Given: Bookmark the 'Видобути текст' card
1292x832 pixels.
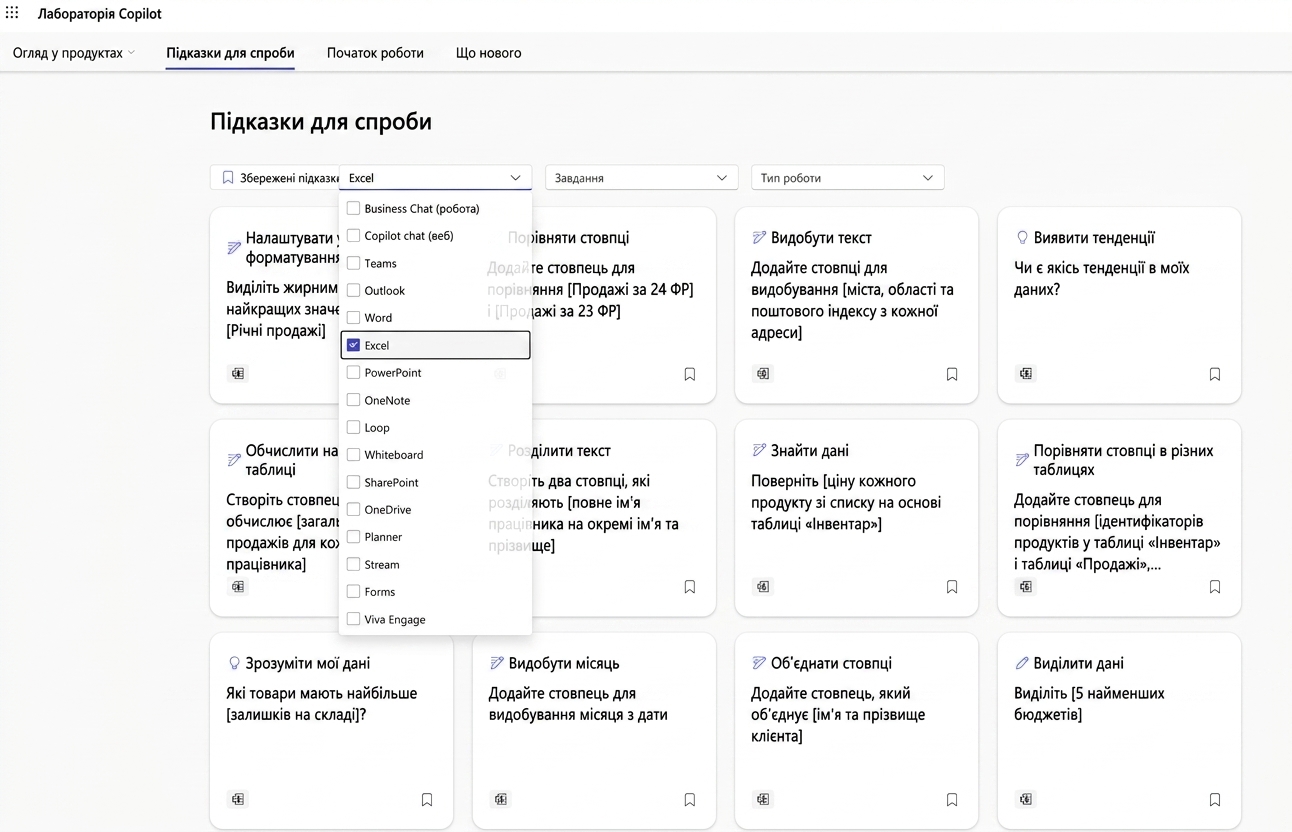Looking at the screenshot, I should (x=952, y=374).
